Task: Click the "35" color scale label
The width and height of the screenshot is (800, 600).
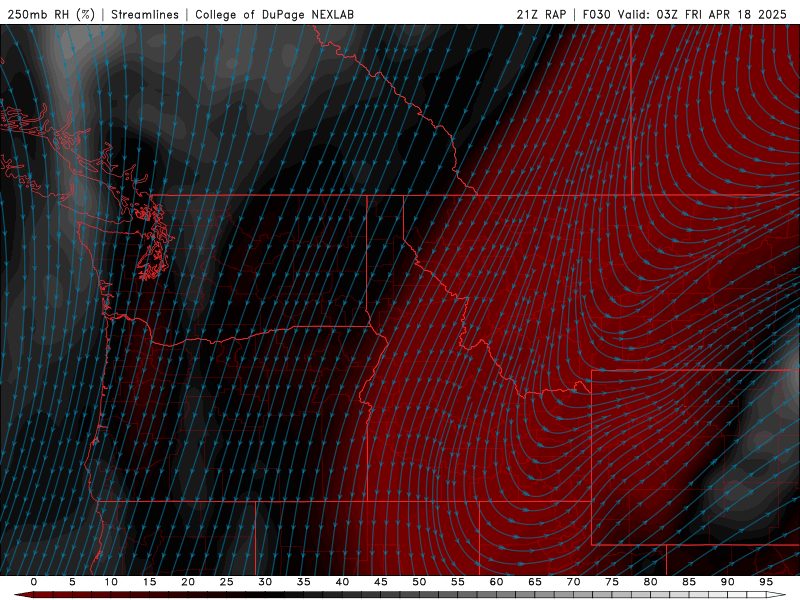Action: [303, 582]
